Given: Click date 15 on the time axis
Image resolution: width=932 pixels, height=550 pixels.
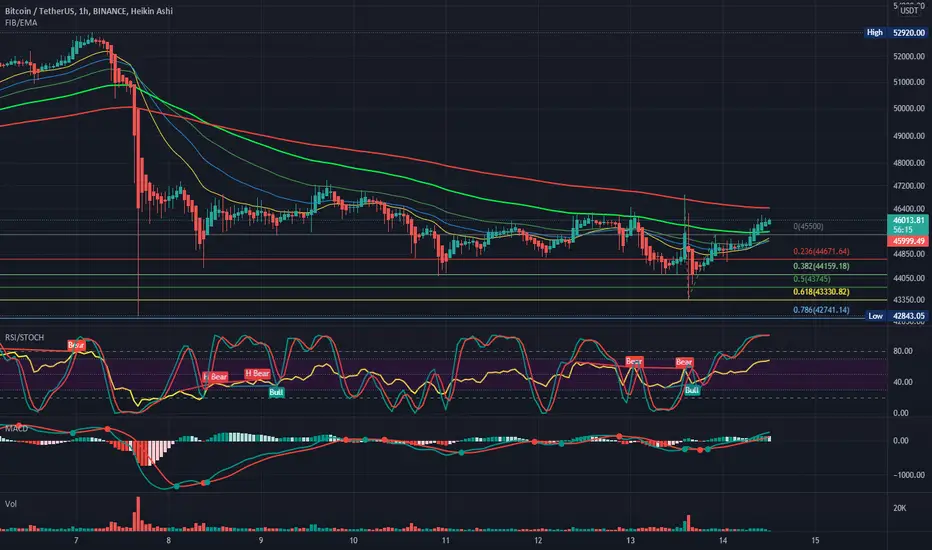Looking at the screenshot, I should [x=816, y=540].
